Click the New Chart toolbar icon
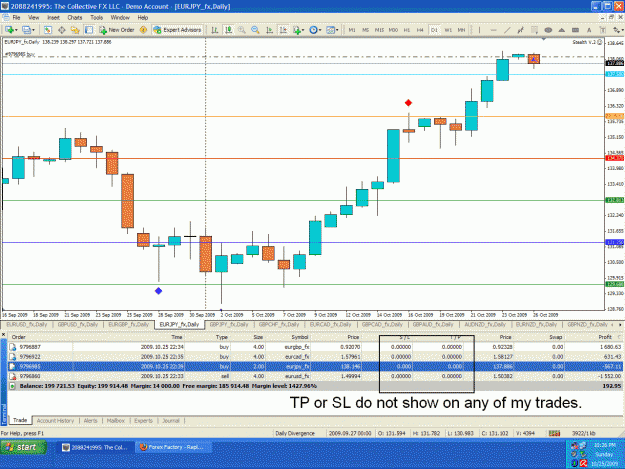Viewport: 625px width, 469px height. pyautogui.click(x=9, y=30)
